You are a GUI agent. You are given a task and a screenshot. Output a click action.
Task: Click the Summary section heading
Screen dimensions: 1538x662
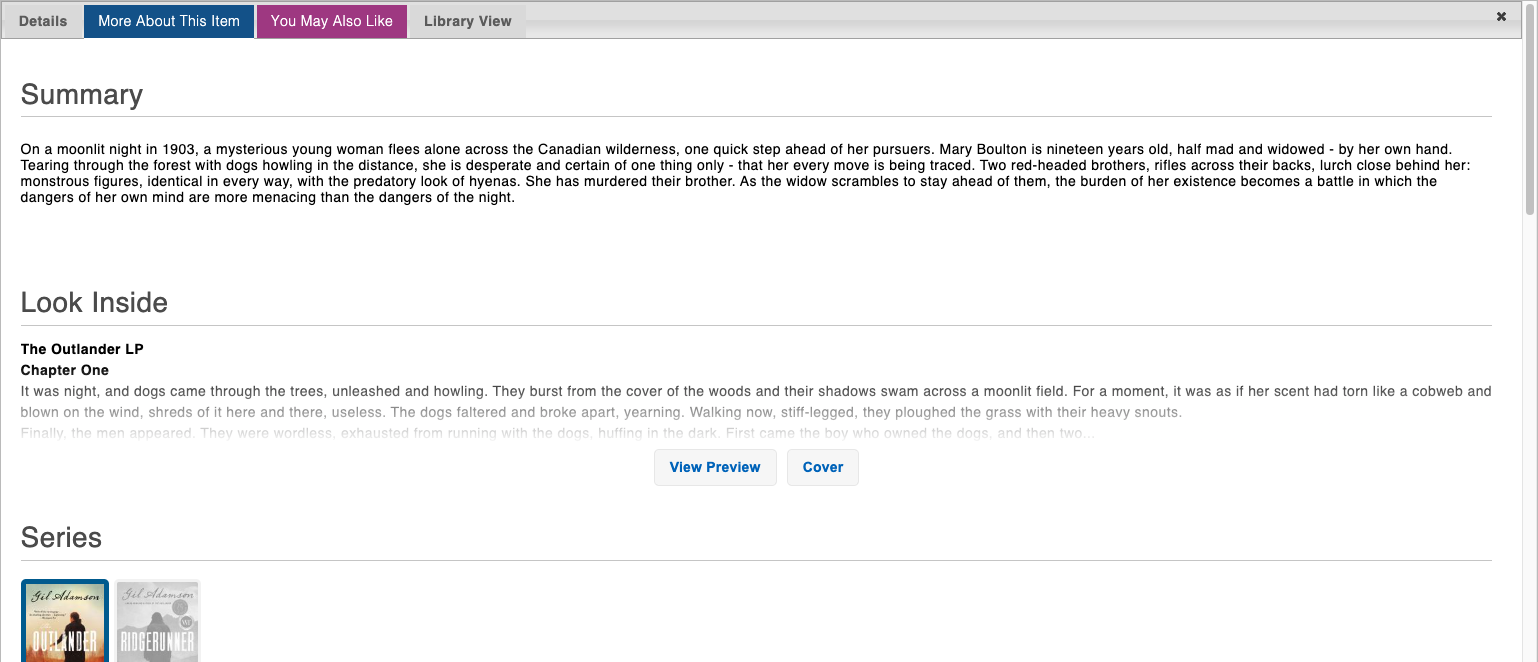click(x=82, y=95)
